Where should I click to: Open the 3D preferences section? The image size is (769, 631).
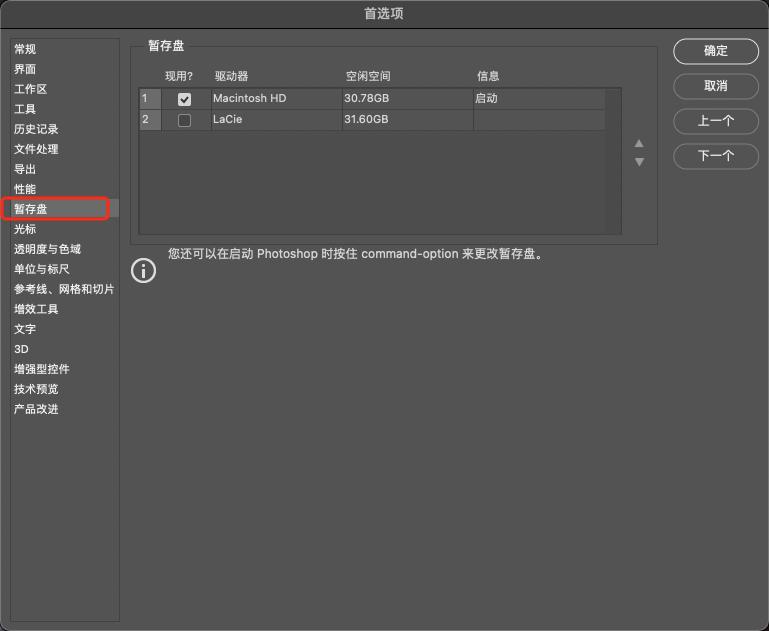pos(21,349)
